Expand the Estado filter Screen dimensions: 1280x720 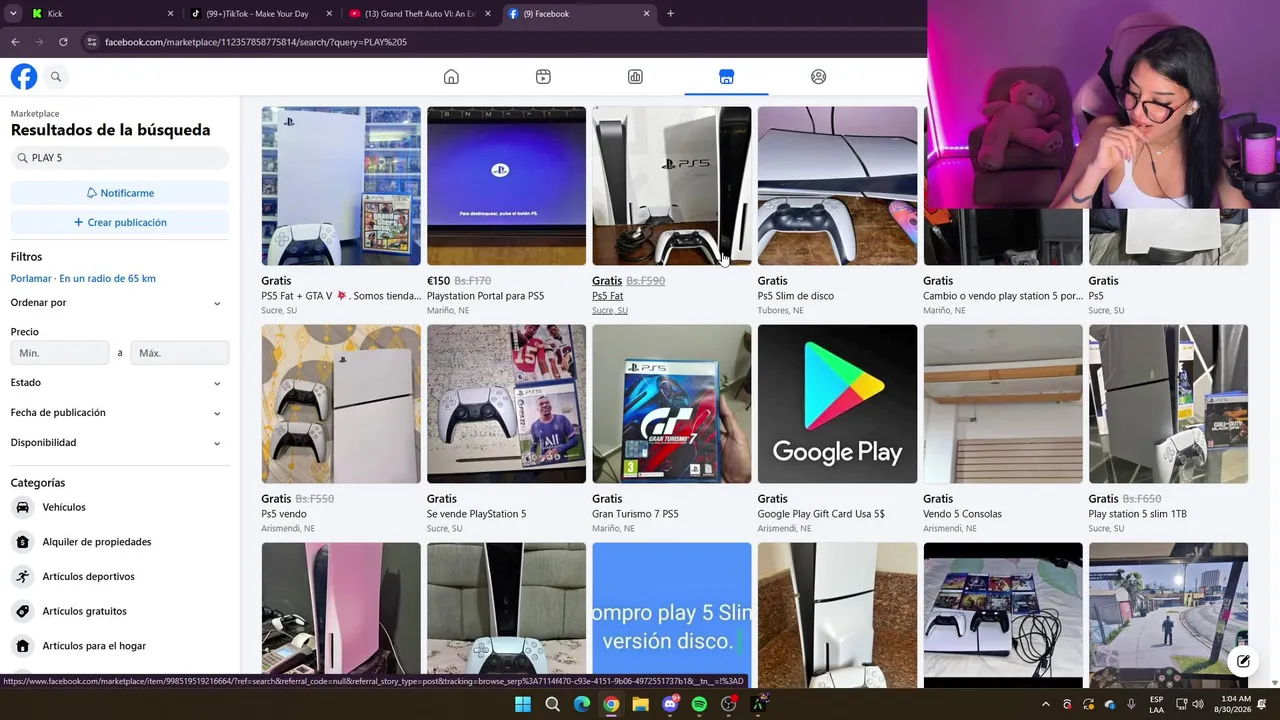pyautogui.click(x=119, y=383)
